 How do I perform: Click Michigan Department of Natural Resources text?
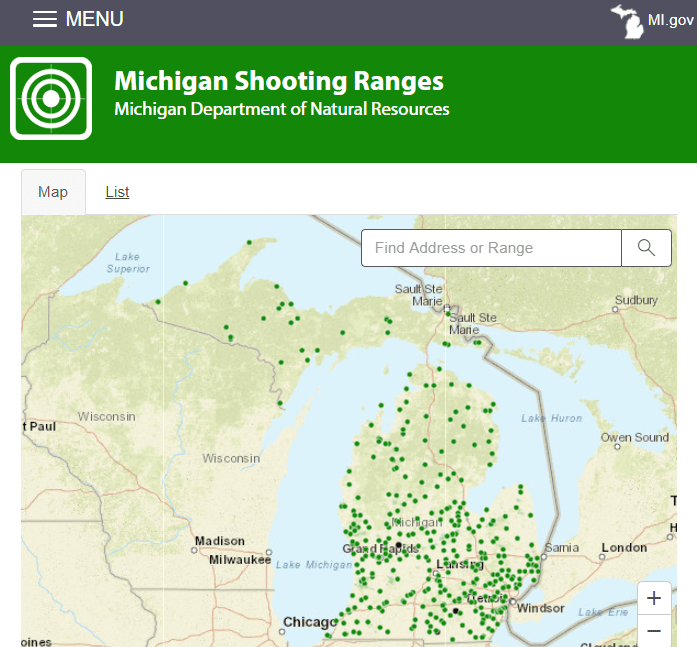pos(282,109)
